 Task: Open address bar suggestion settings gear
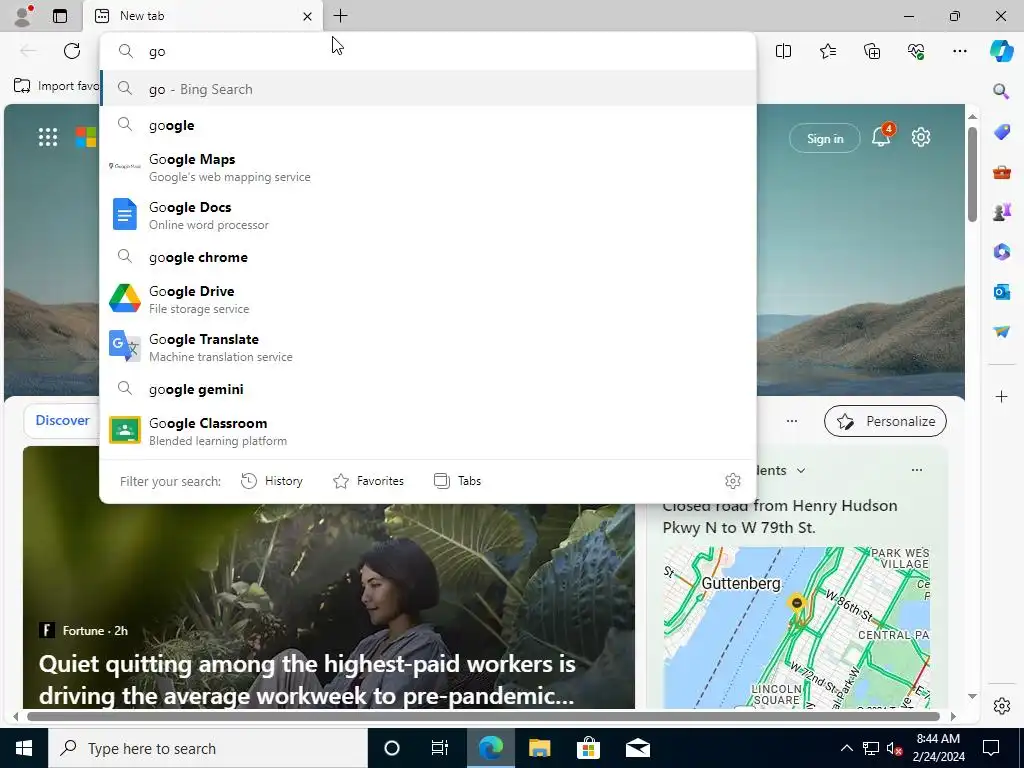(733, 481)
